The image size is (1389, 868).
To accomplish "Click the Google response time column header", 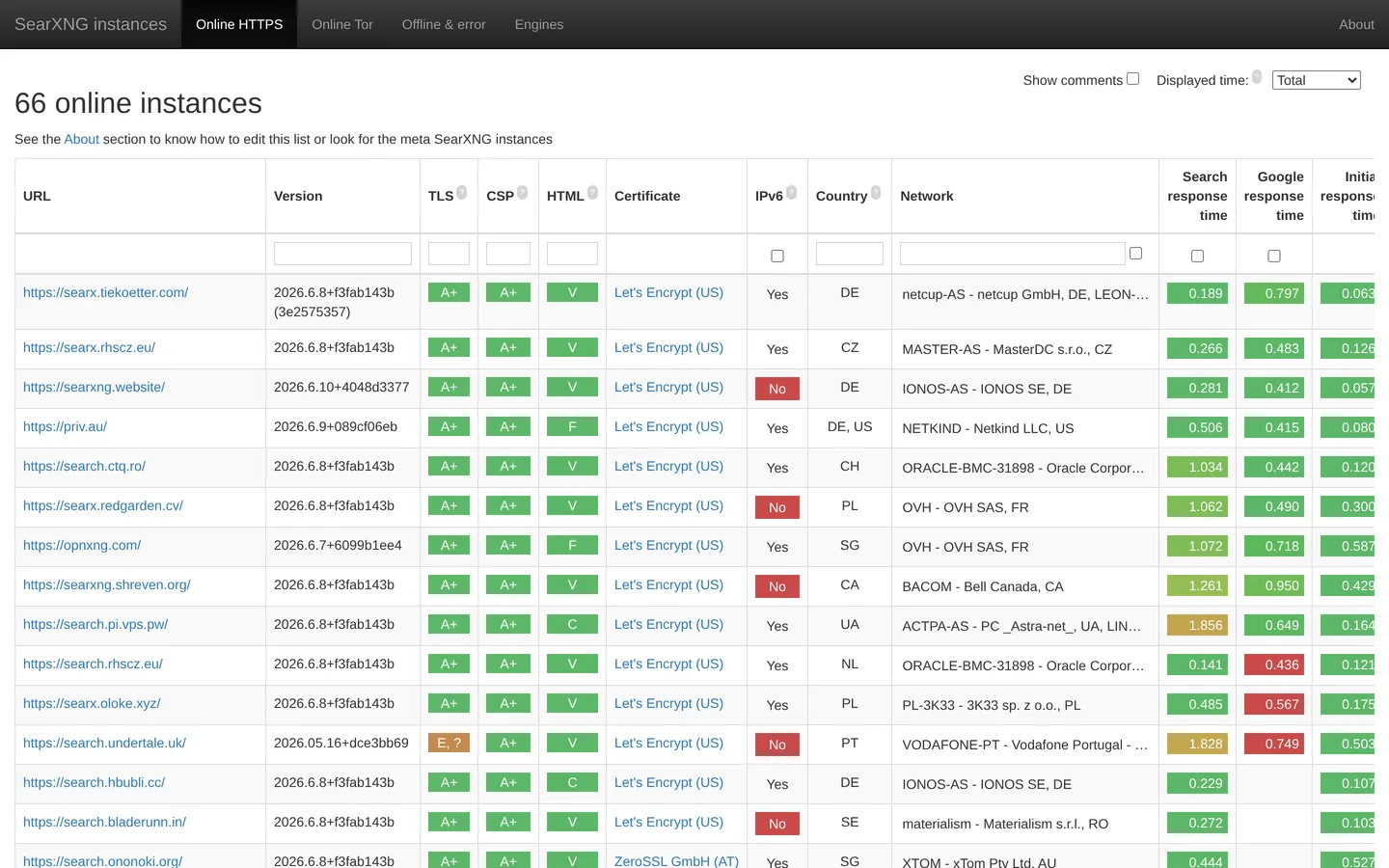I will click(x=1274, y=196).
